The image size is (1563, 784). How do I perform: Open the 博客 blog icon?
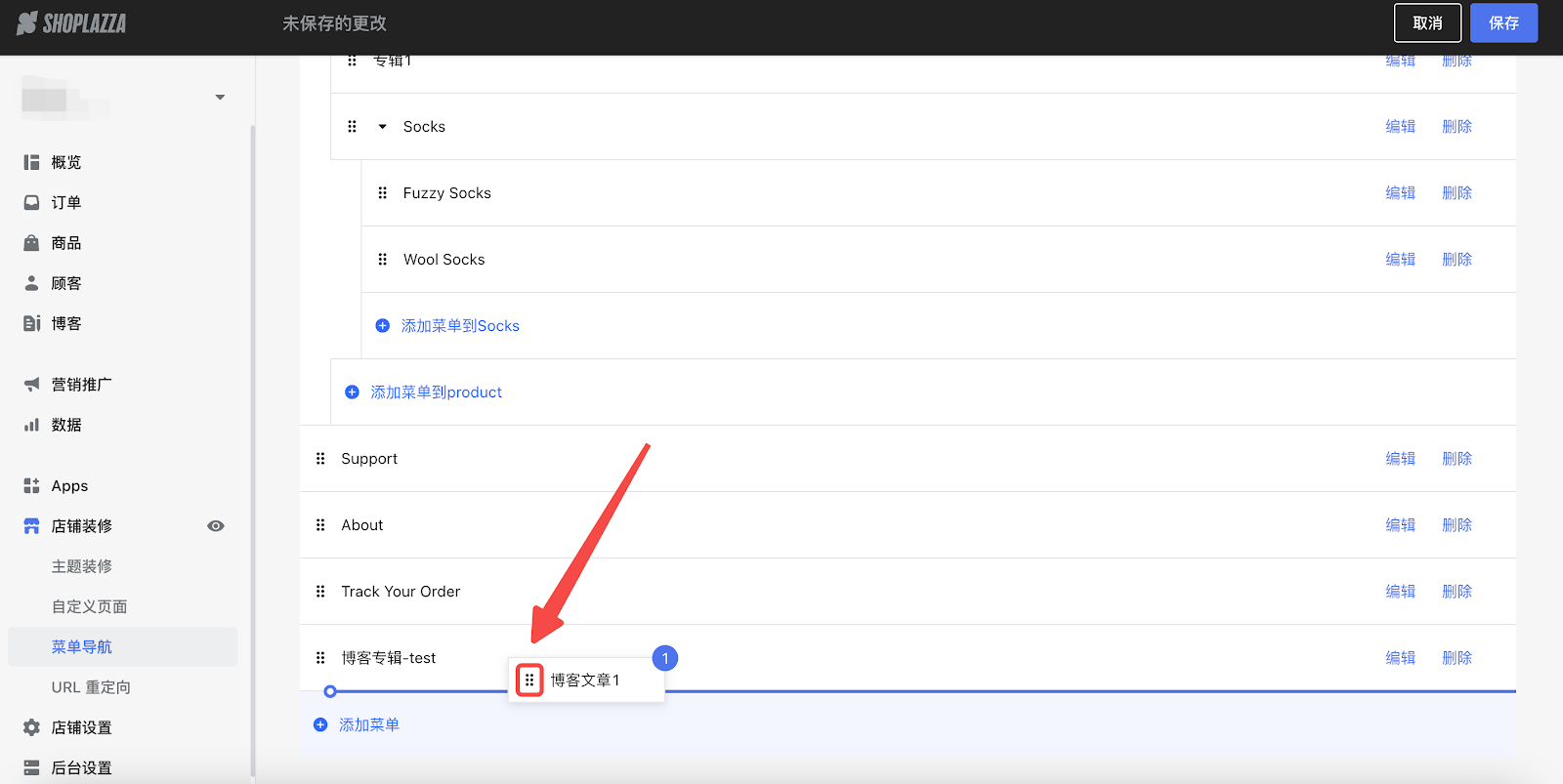[x=31, y=323]
